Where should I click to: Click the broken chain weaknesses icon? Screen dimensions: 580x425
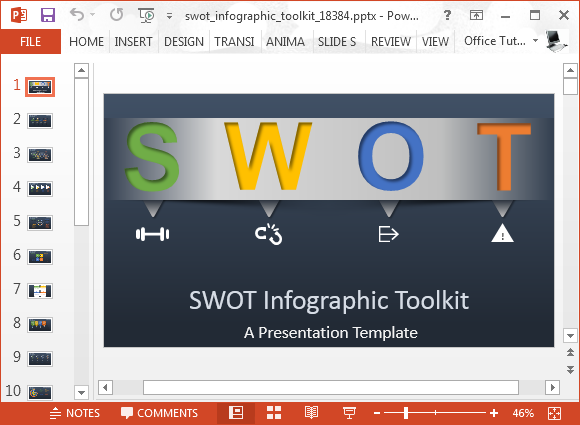tap(269, 234)
